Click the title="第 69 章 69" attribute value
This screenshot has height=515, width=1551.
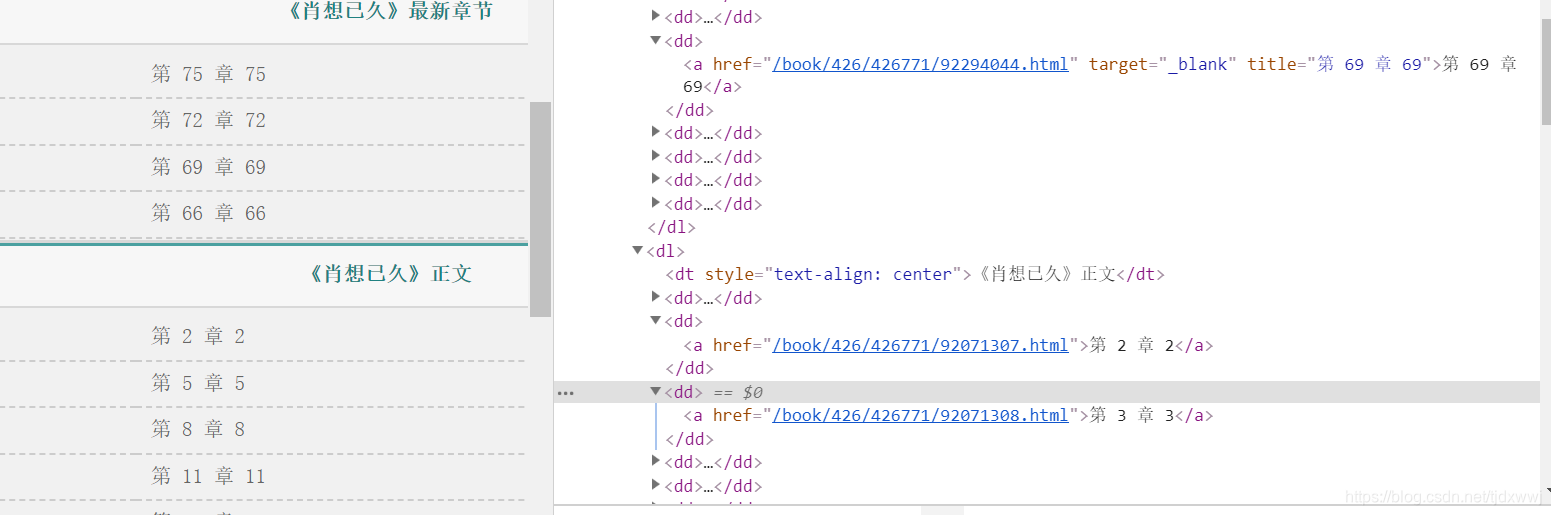pos(1370,64)
